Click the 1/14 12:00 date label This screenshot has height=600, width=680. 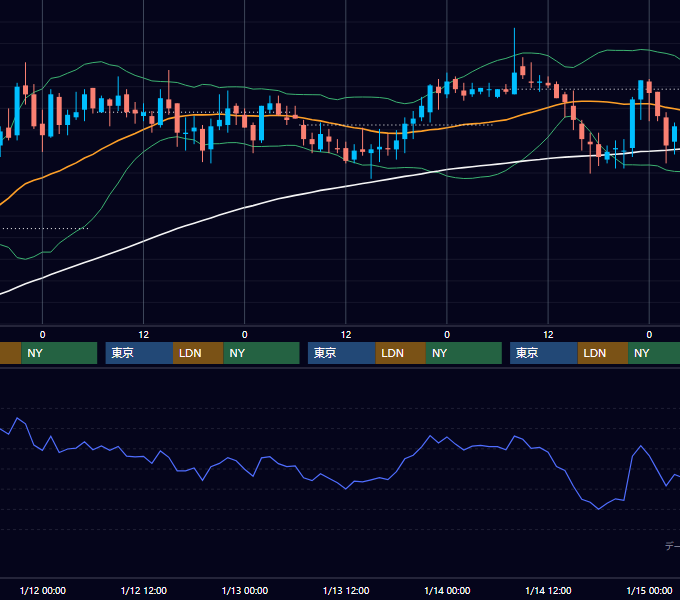(x=548, y=590)
